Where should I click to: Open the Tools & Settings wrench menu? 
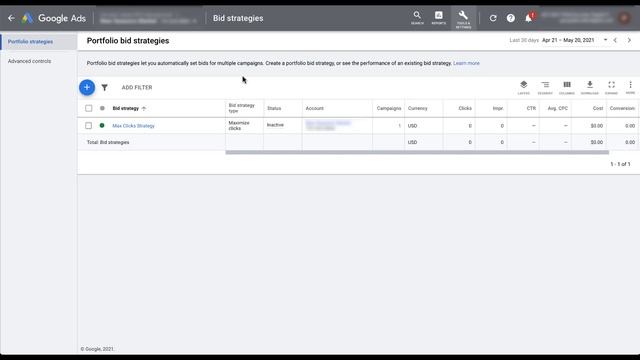click(463, 19)
